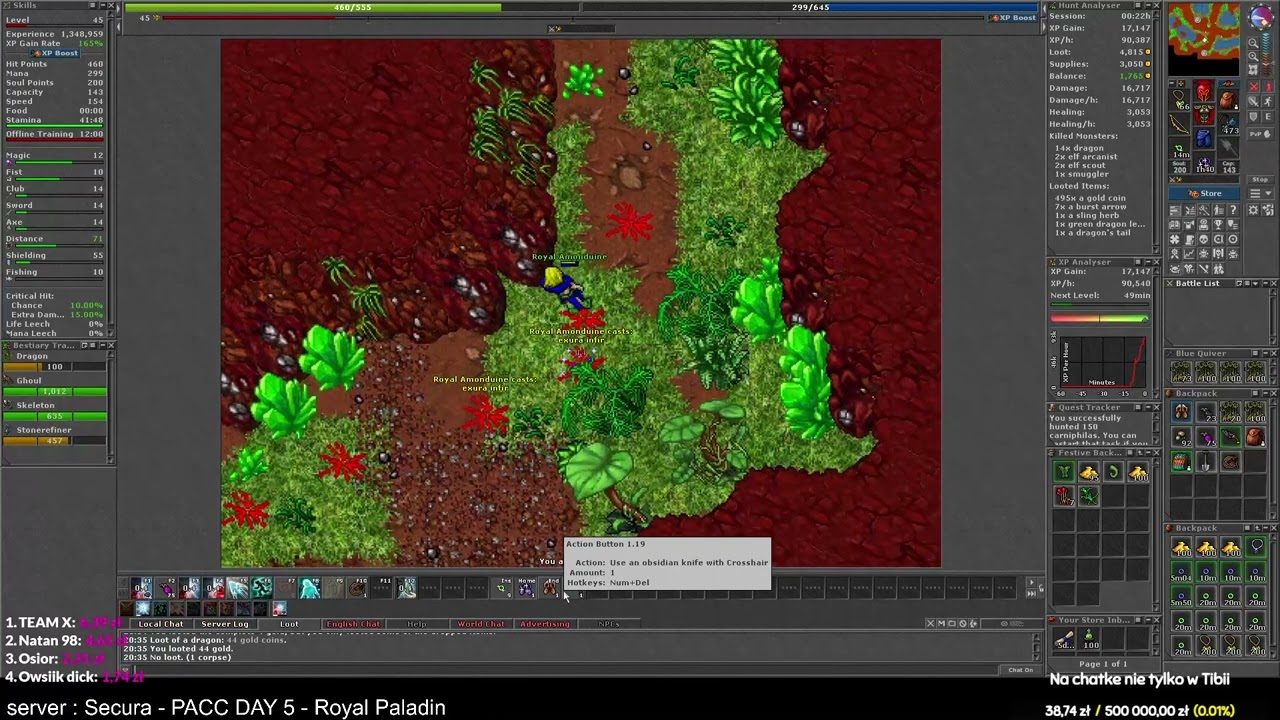
Task: Click the helmet equipment slot
Action: (1205, 90)
